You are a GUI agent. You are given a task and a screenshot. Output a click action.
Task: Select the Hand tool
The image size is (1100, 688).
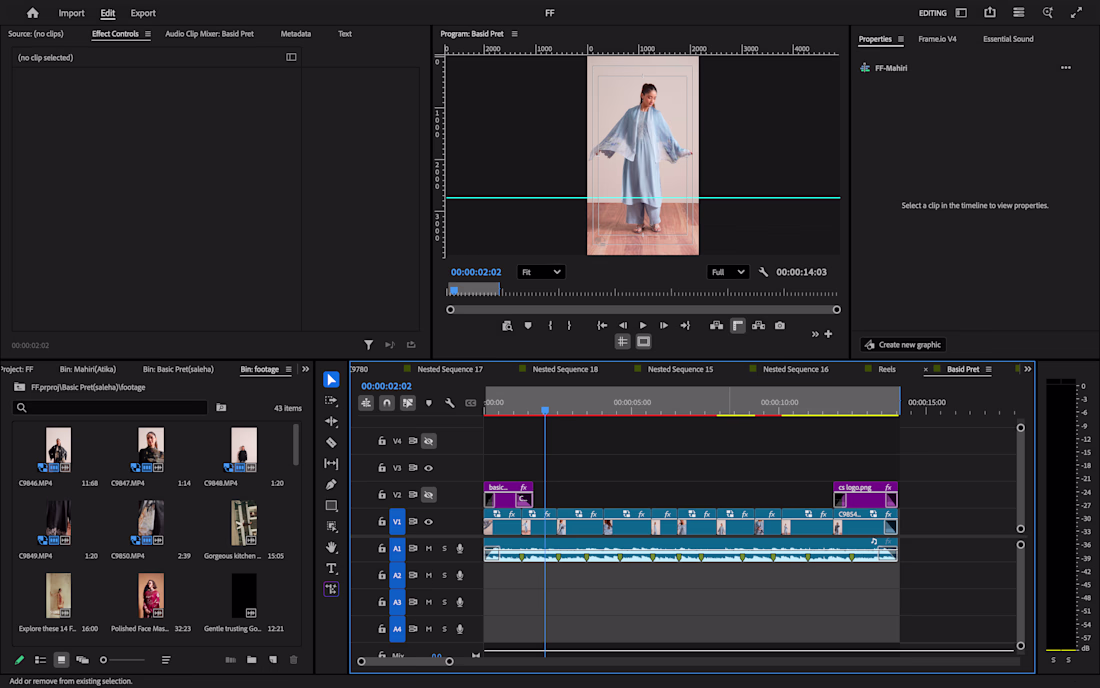coord(331,547)
